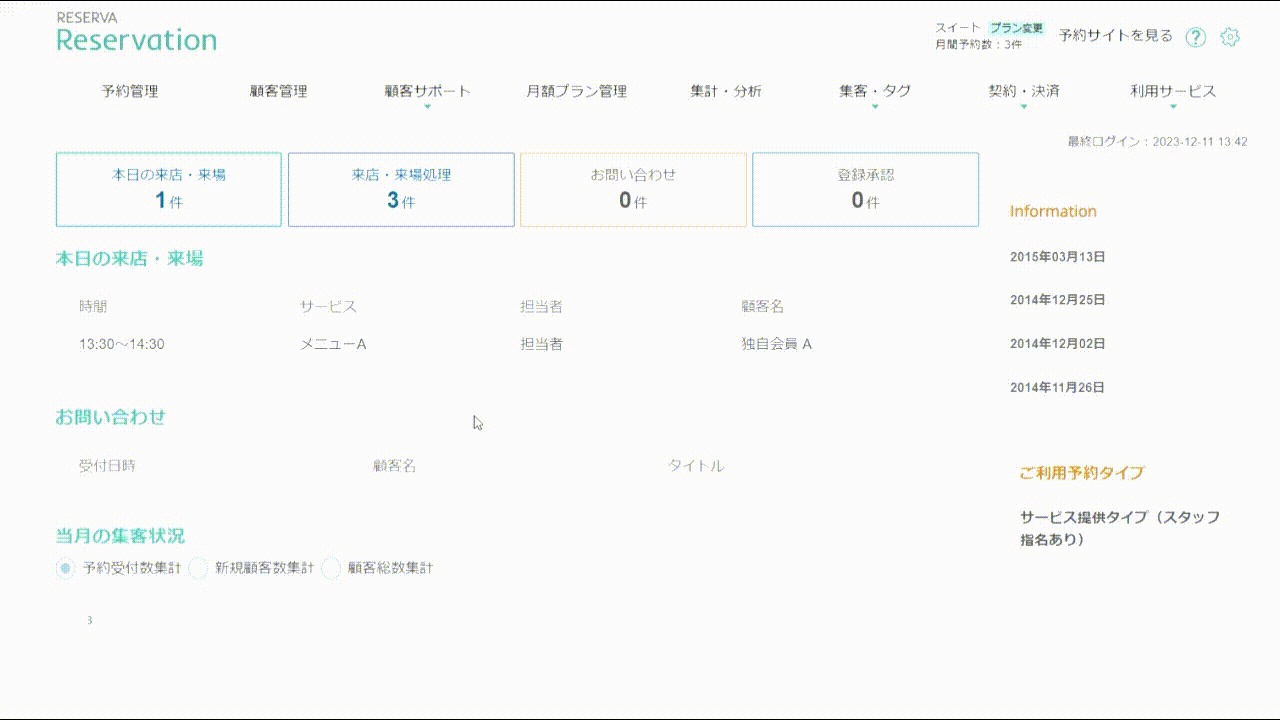Open the 来店・来場処理 summary card

coord(401,189)
